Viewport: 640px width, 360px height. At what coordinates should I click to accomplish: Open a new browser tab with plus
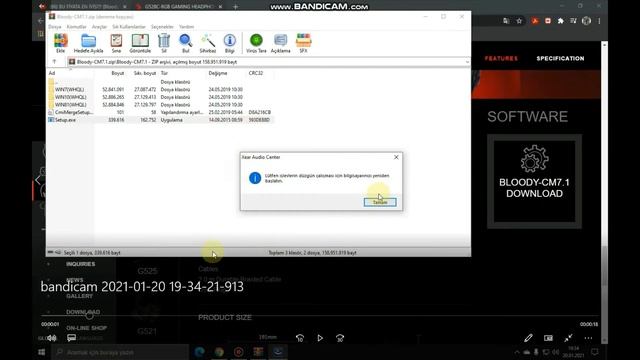[x=236, y=7]
